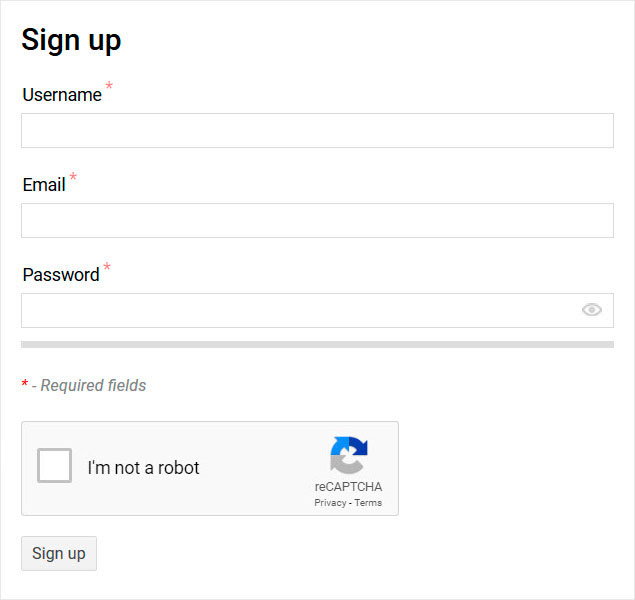This screenshot has height=600, width=635.
Task: Open the reCAPTCHA Terms link
Action: 368,503
